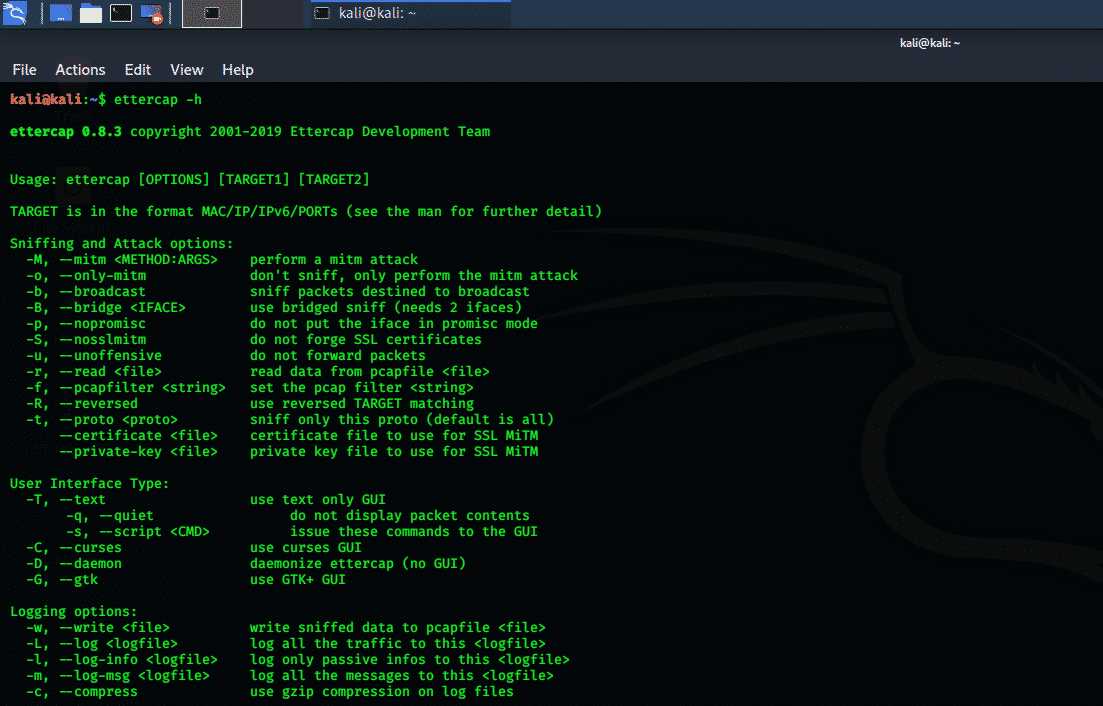Viewport: 1103px width, 706px height.
Task: Click the kali@kali: ~ taskbar window button
Action: click(411, 13)
